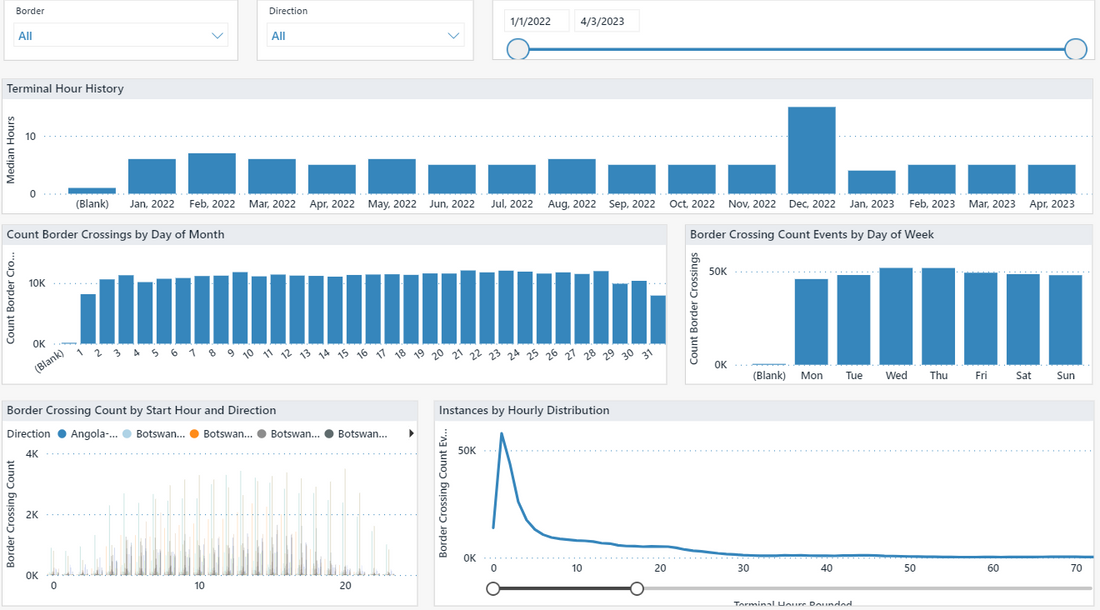
Task: Expand the Direction legend to show more categories
Action: (x=410, y=433)
